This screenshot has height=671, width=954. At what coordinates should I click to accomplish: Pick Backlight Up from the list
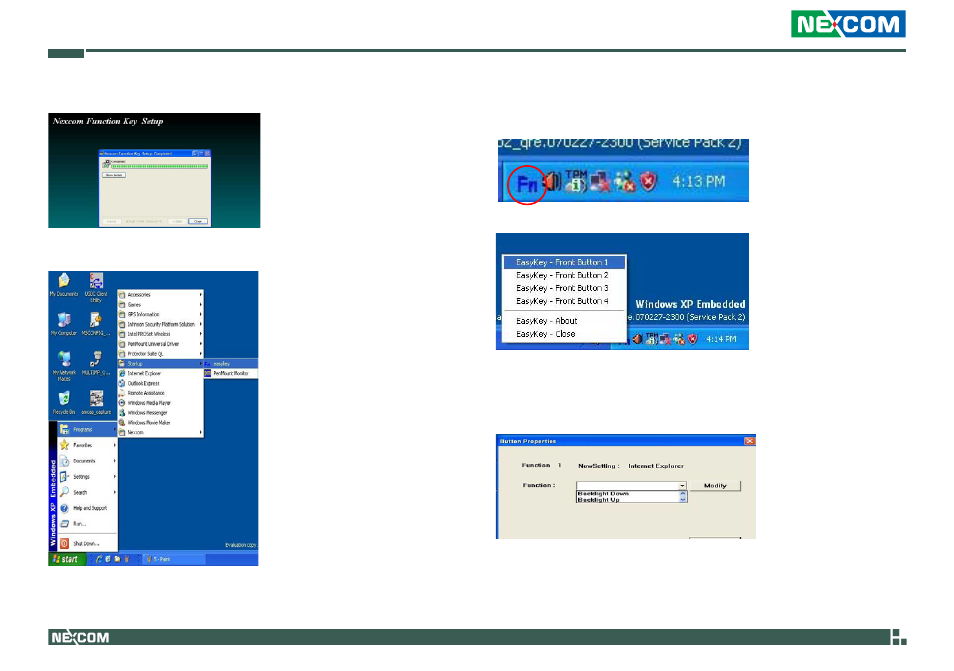tap(598, 500)
